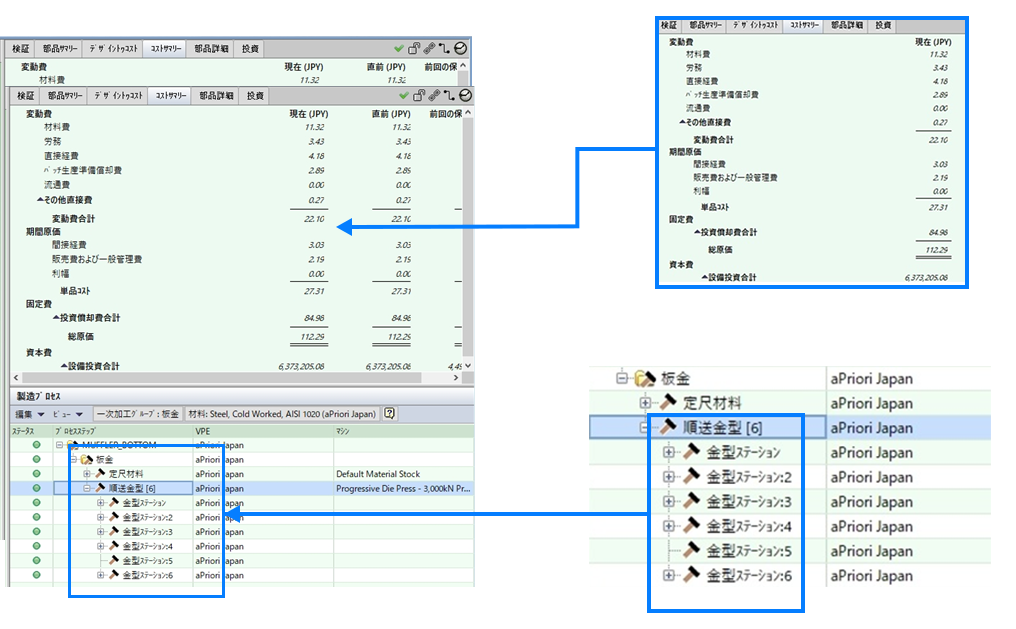
Task: Click the help question-mark icon beside the material field
Action: (389, 413)
